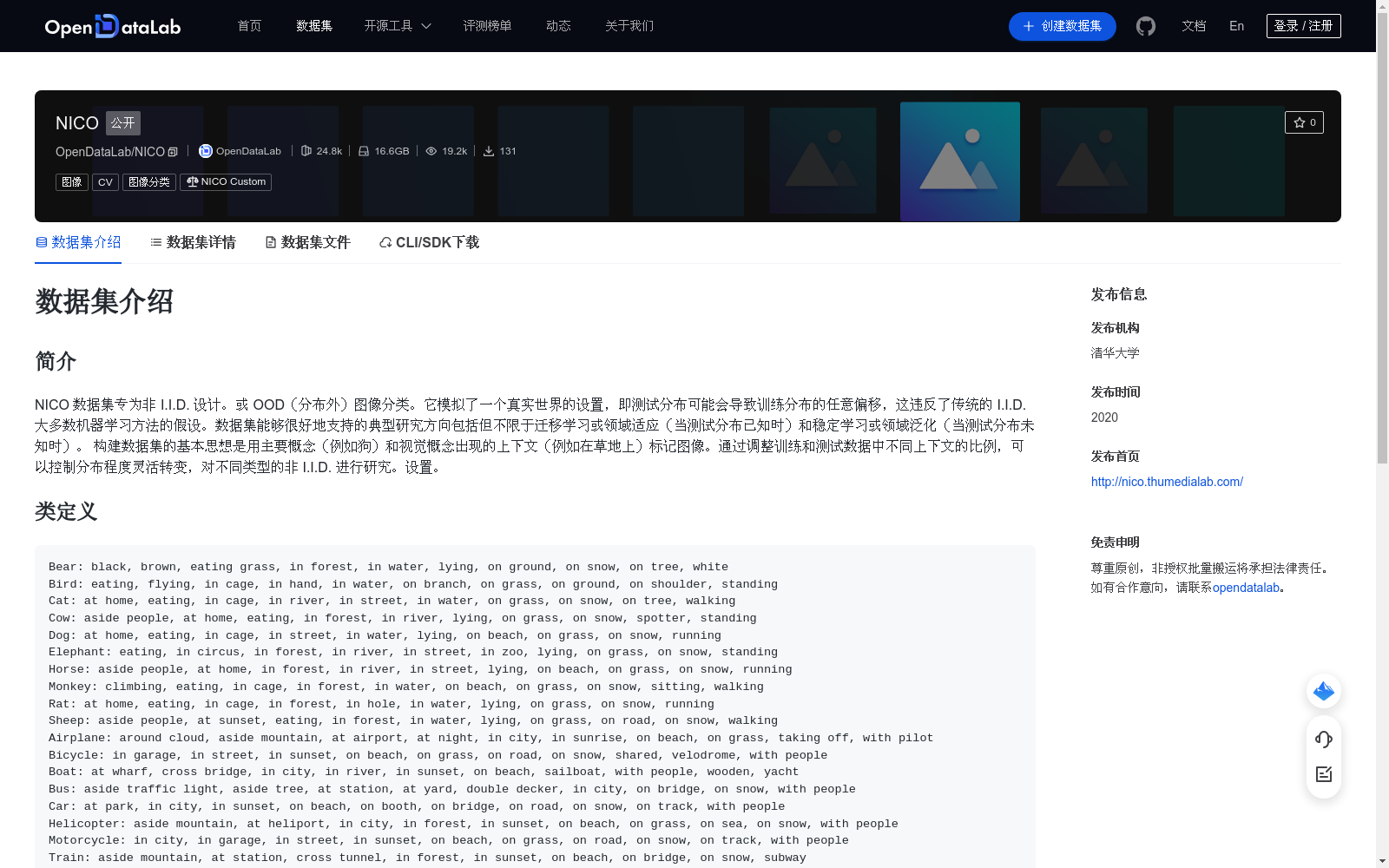Switch language to En
The width and height of the screenshot is (1389, 868).
[x=1237, y=26]
